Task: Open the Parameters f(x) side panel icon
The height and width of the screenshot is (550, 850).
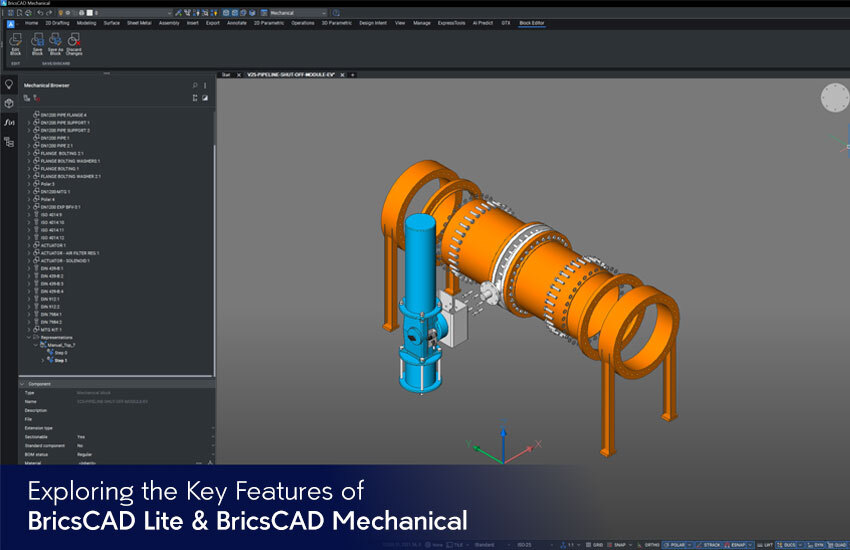Action: 9,122
